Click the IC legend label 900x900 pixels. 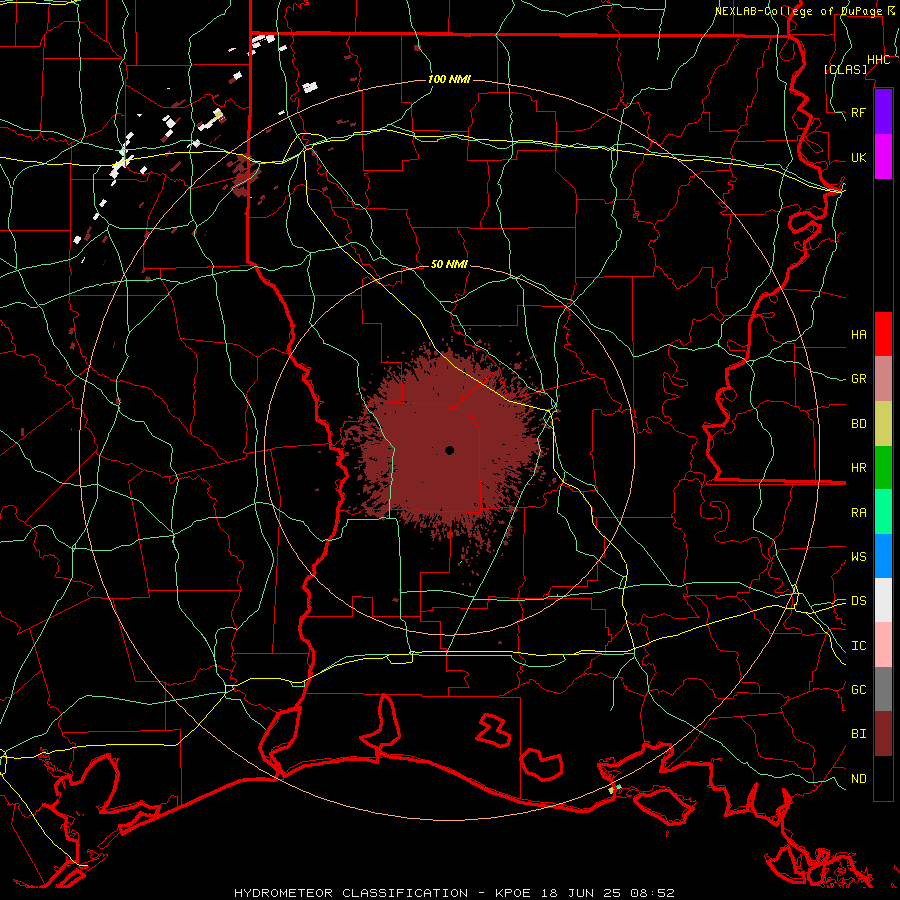click(859, 646)
